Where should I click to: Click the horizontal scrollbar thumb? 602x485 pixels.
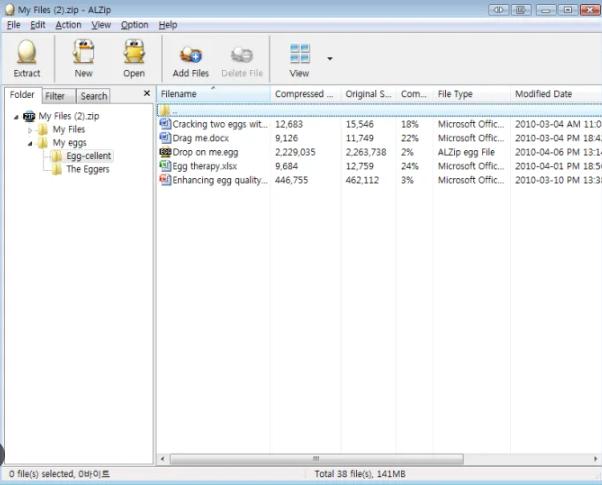(x=317, y=459)
